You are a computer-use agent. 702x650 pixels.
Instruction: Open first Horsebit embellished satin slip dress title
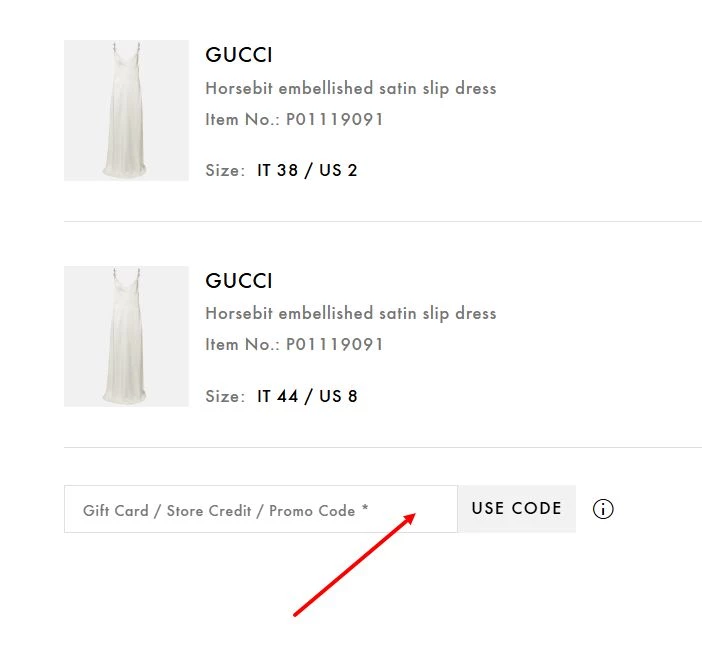(351, 88)
